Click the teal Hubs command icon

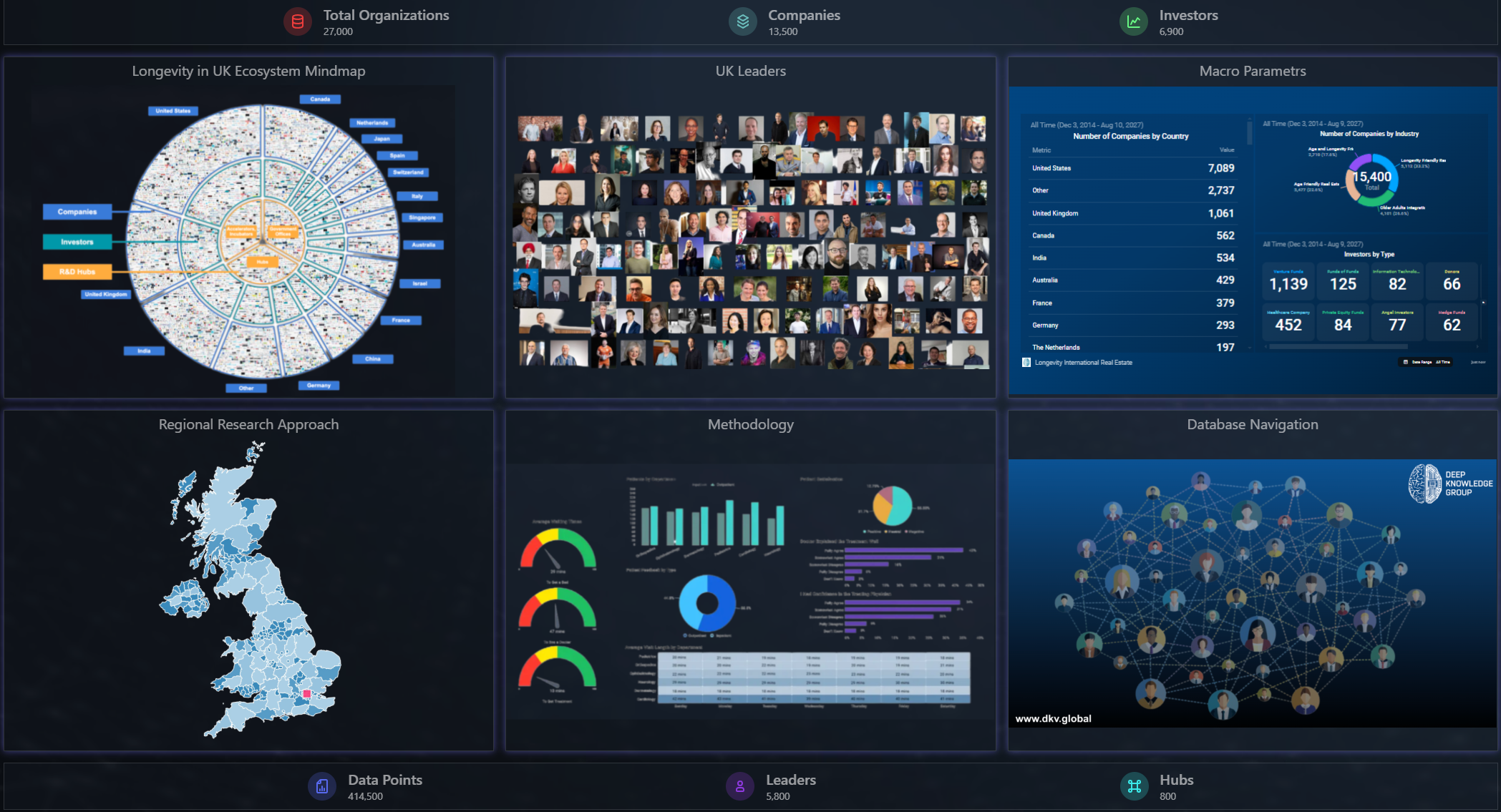click(1134, 786)
